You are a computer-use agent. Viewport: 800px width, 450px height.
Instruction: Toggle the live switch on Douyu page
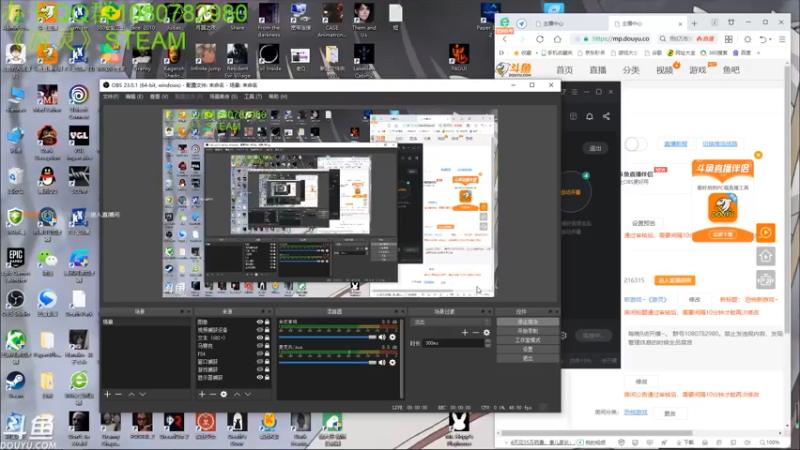(x=636, y=144)
